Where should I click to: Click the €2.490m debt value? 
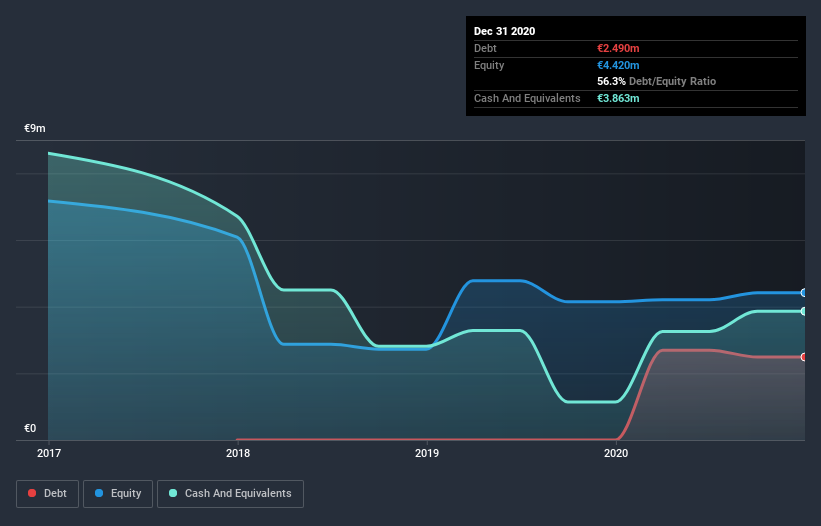coord(618,48)
